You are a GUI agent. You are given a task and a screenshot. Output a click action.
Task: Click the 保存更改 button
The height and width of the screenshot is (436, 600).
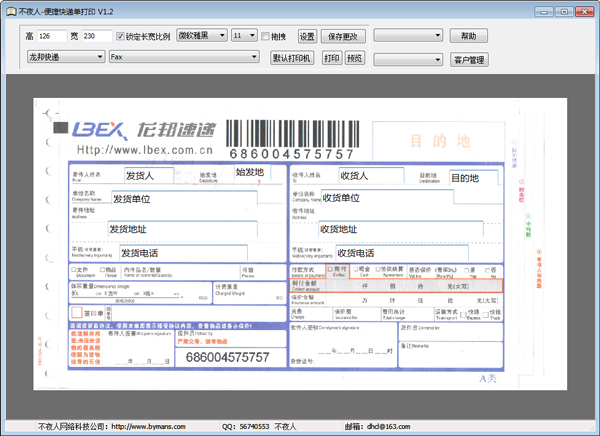343,36
